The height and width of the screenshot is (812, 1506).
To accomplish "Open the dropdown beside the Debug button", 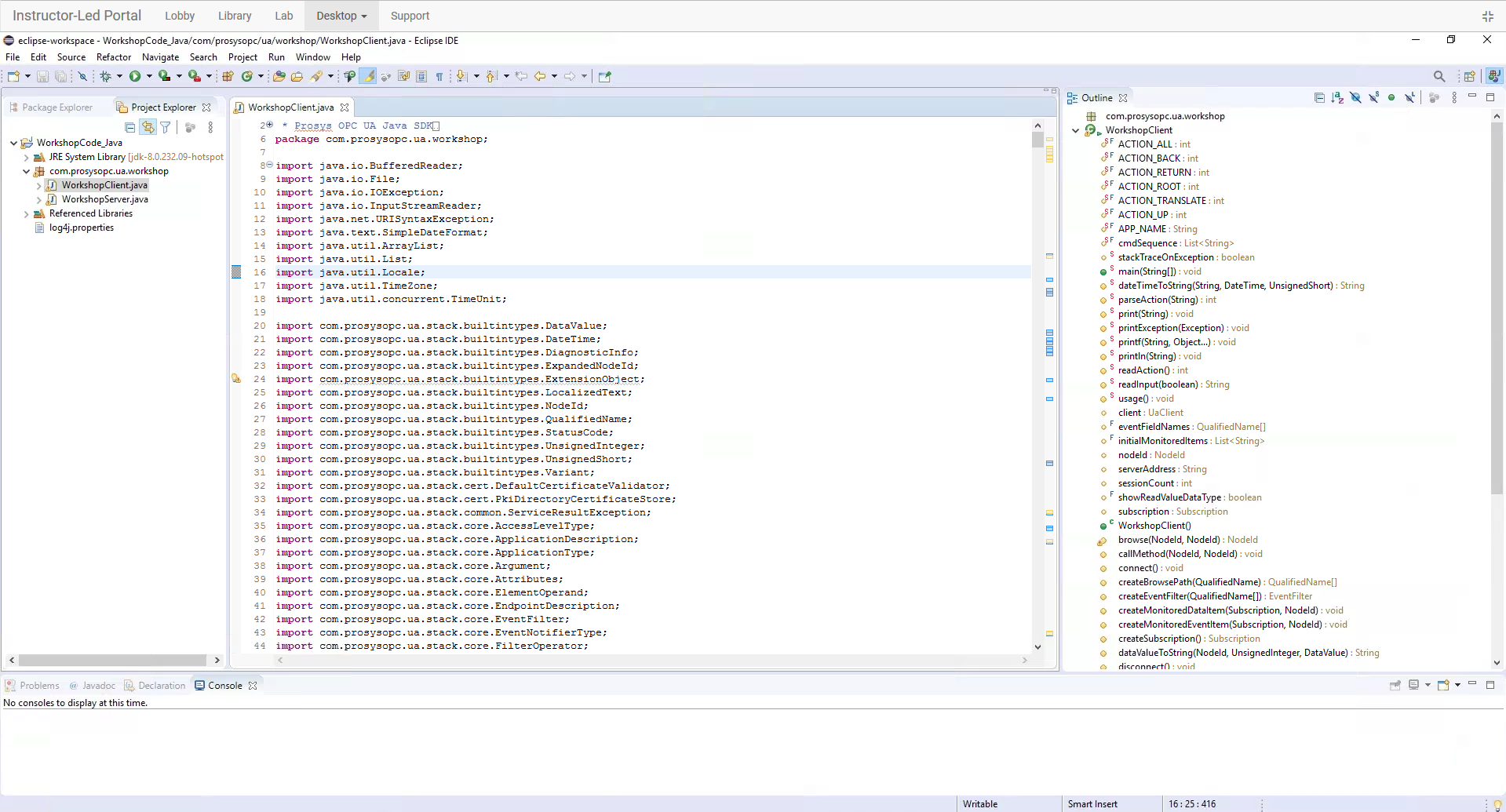I will pyautogui.click(x=119, y=76).
